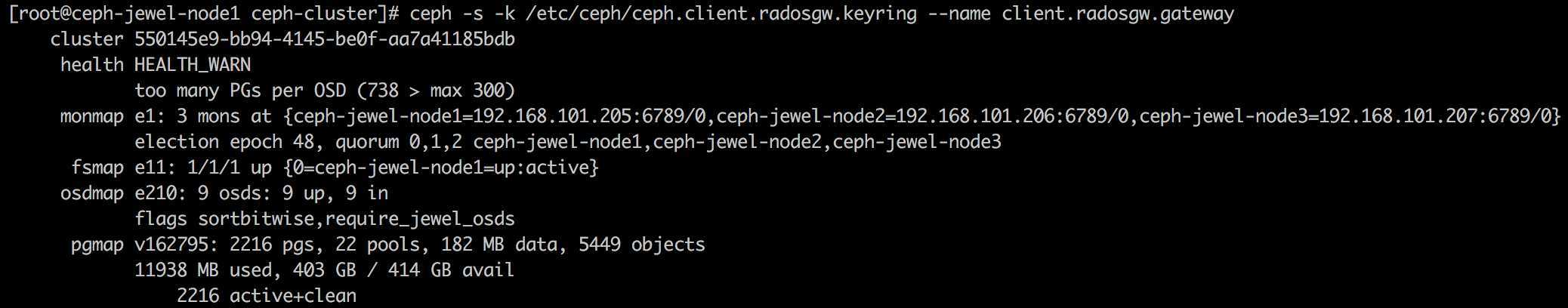Click the client.radosgw.gateway name argument

pyautogui.click(x=1118, y=14)
